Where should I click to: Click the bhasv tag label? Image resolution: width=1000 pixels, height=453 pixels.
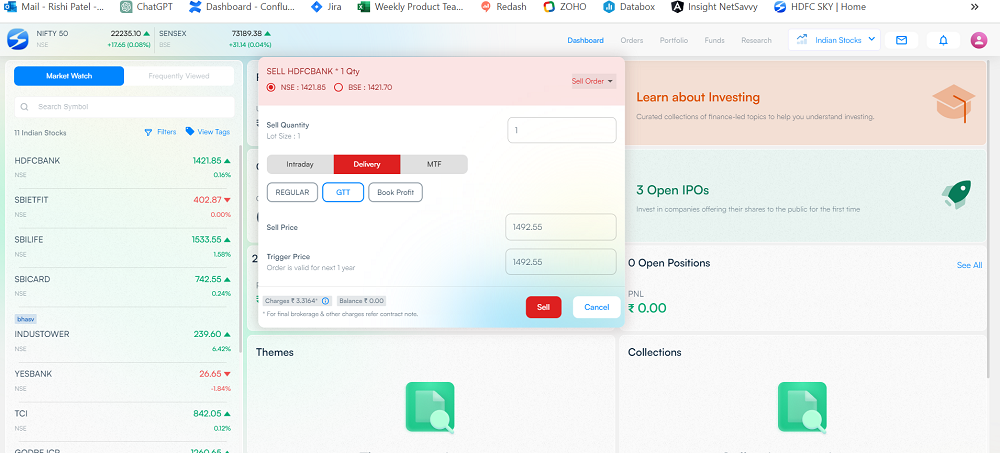(x=26, y=318)
